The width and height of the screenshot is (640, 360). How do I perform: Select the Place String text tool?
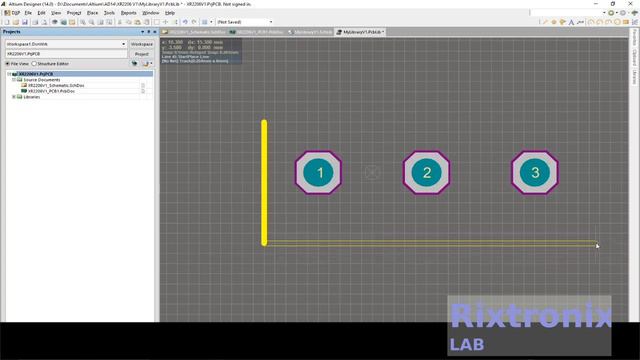(571, 22)
